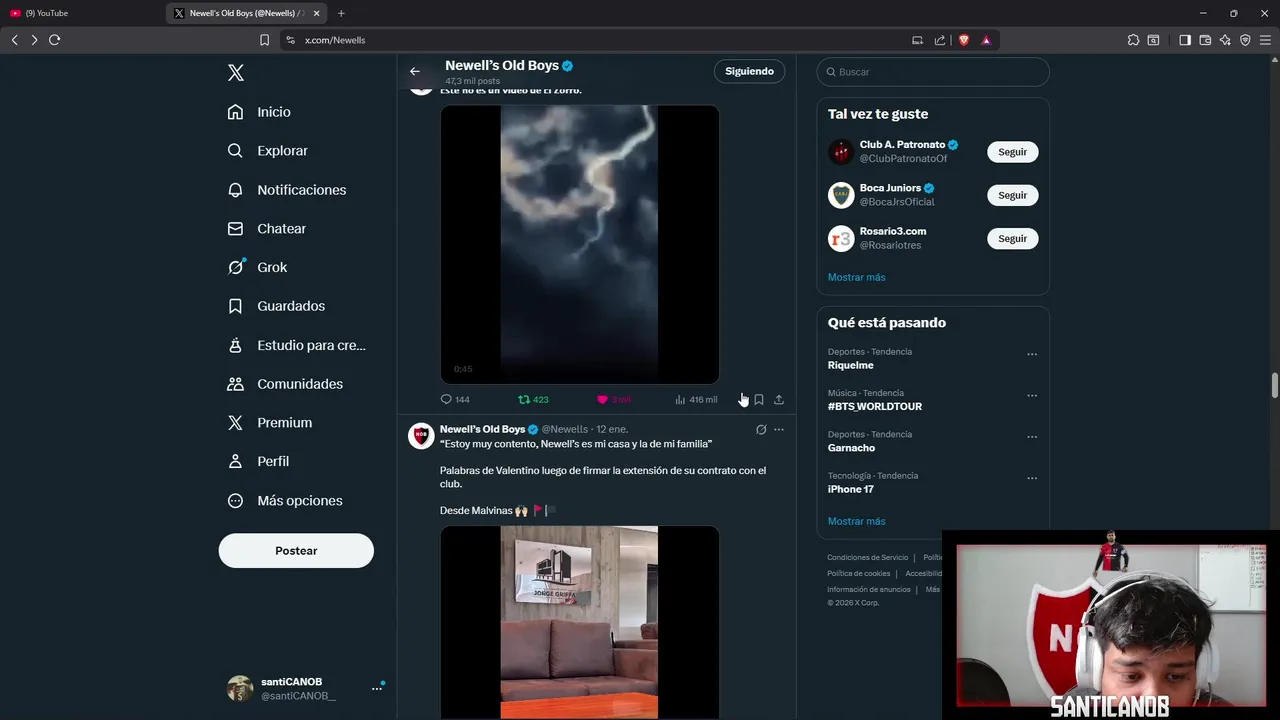This screenshot has height=720, width=1280.
Task: Open replies on post with 144 comments
Action: pyautogui.click(x=455, y=399)
